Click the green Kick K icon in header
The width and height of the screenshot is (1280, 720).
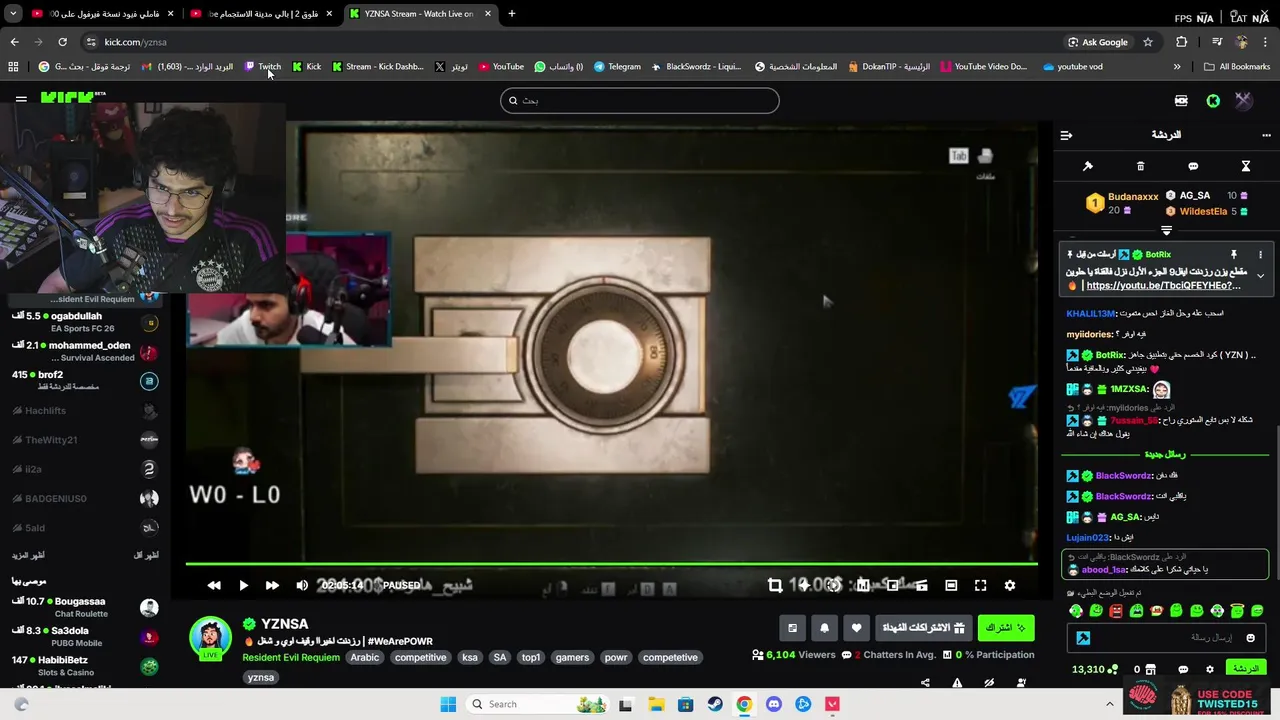1213,100
